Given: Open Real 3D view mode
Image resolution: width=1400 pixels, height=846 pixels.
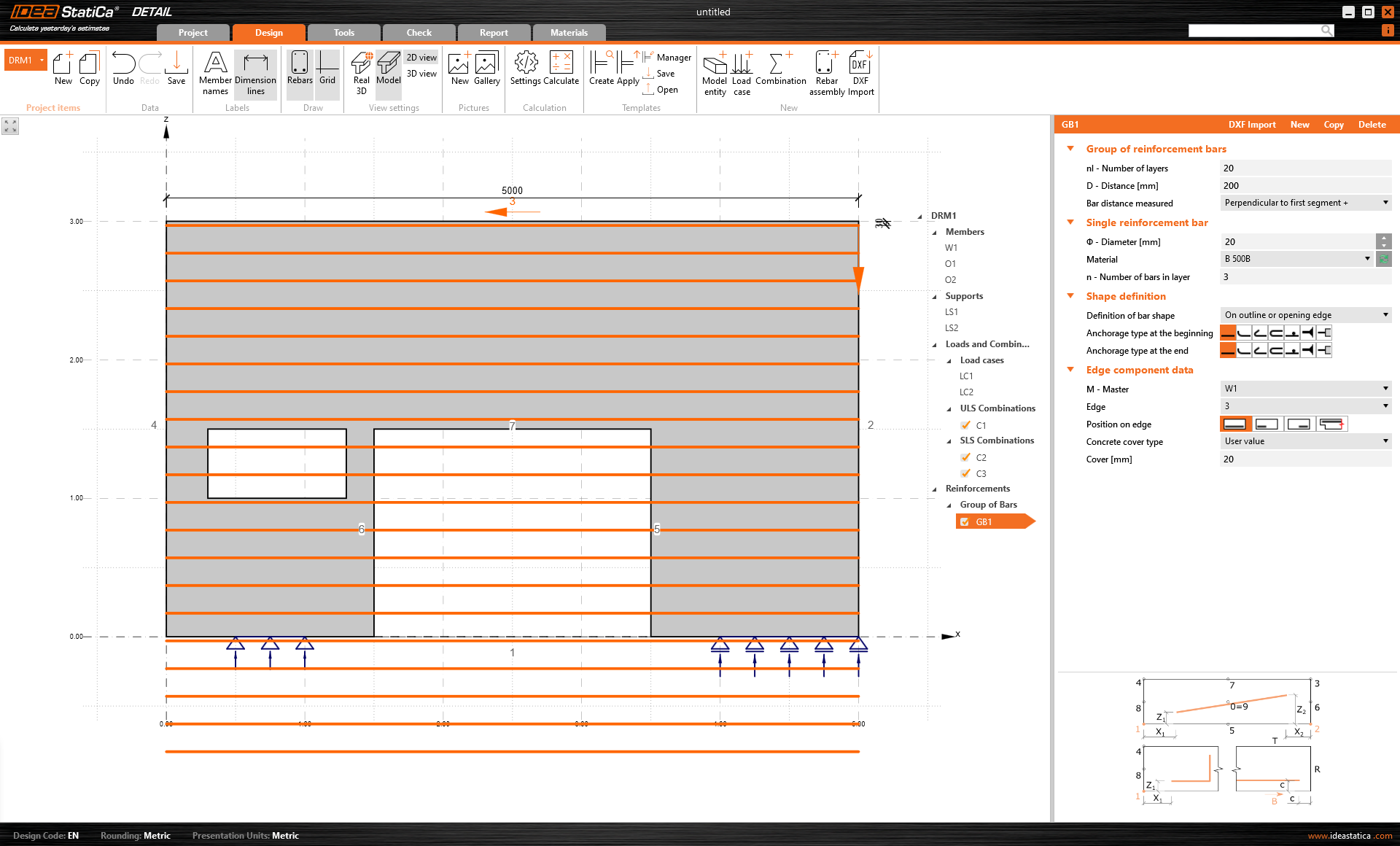Looking at the screenshot, I should pyautogui.click(x=361, y=71).
